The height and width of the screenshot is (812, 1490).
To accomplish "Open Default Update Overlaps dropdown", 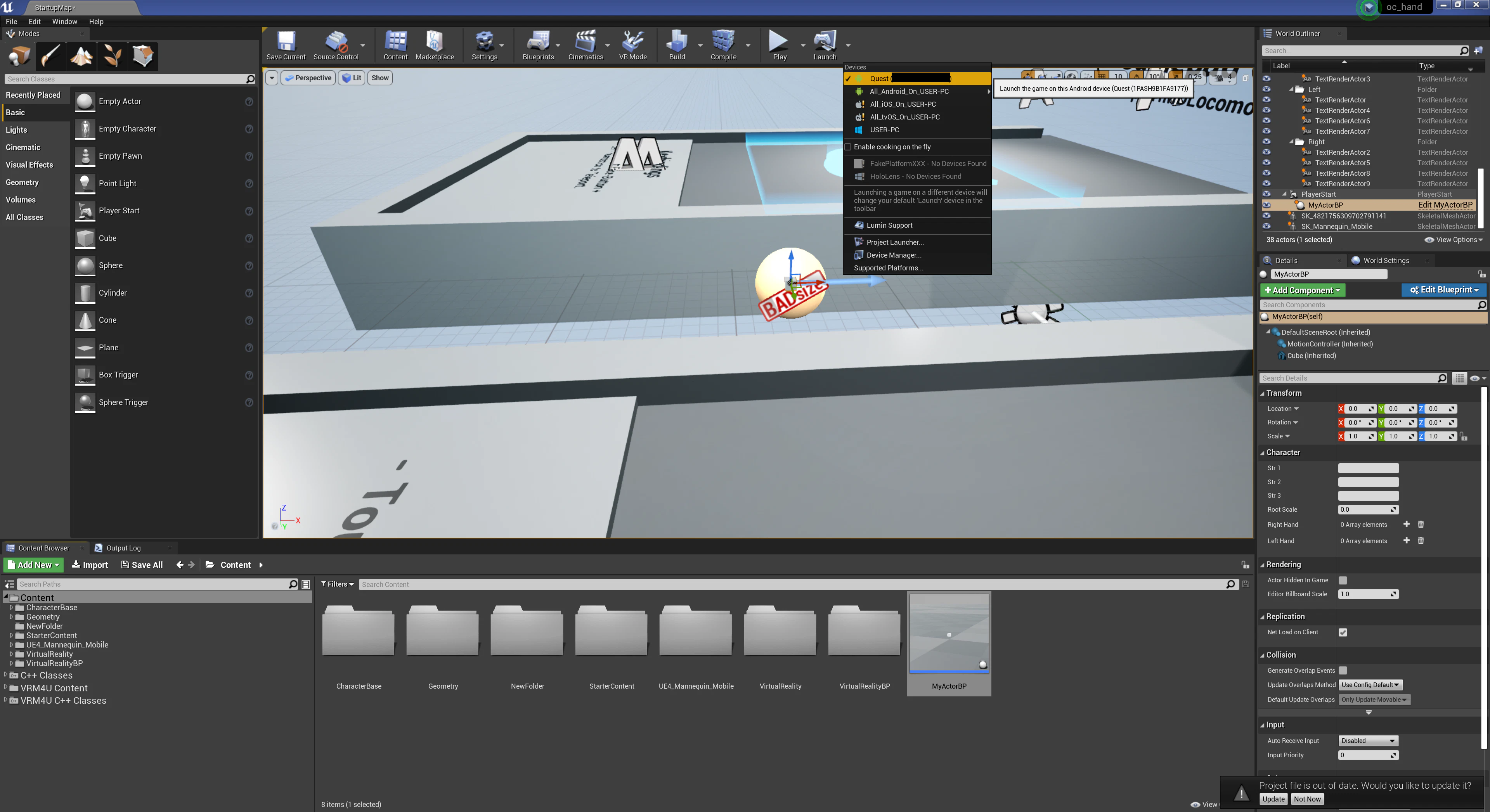I will [1374, 700].
